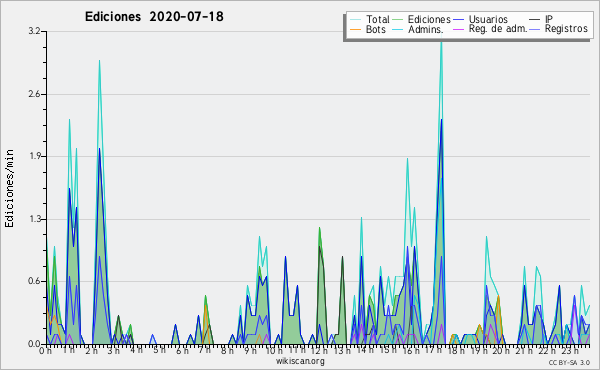
Task: Click the 'IP' legend entry
Action: 549,19
